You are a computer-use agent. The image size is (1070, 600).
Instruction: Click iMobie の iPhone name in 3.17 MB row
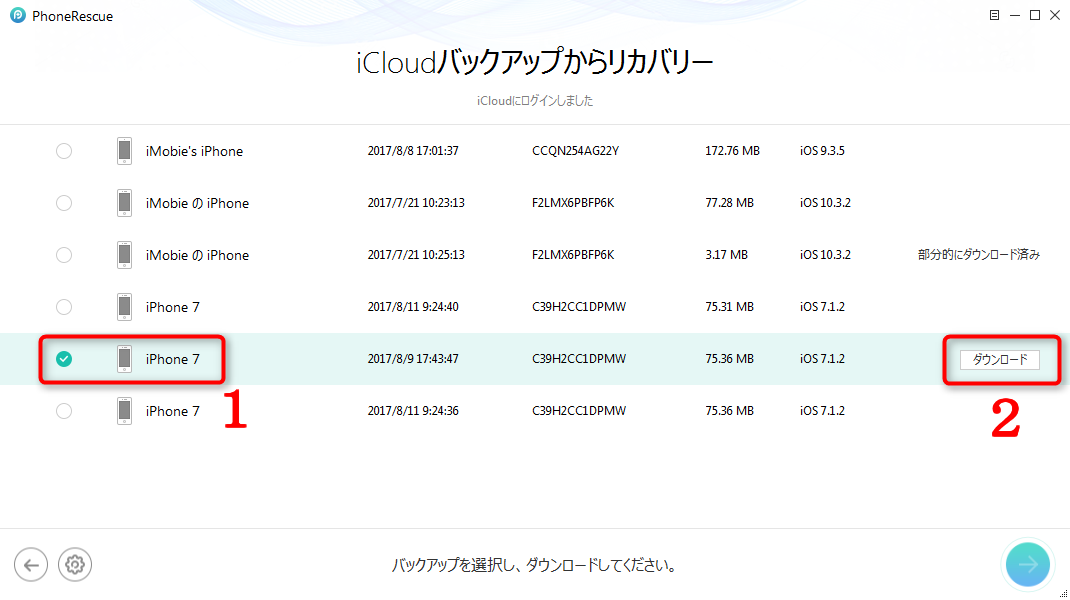pos(197,255)
